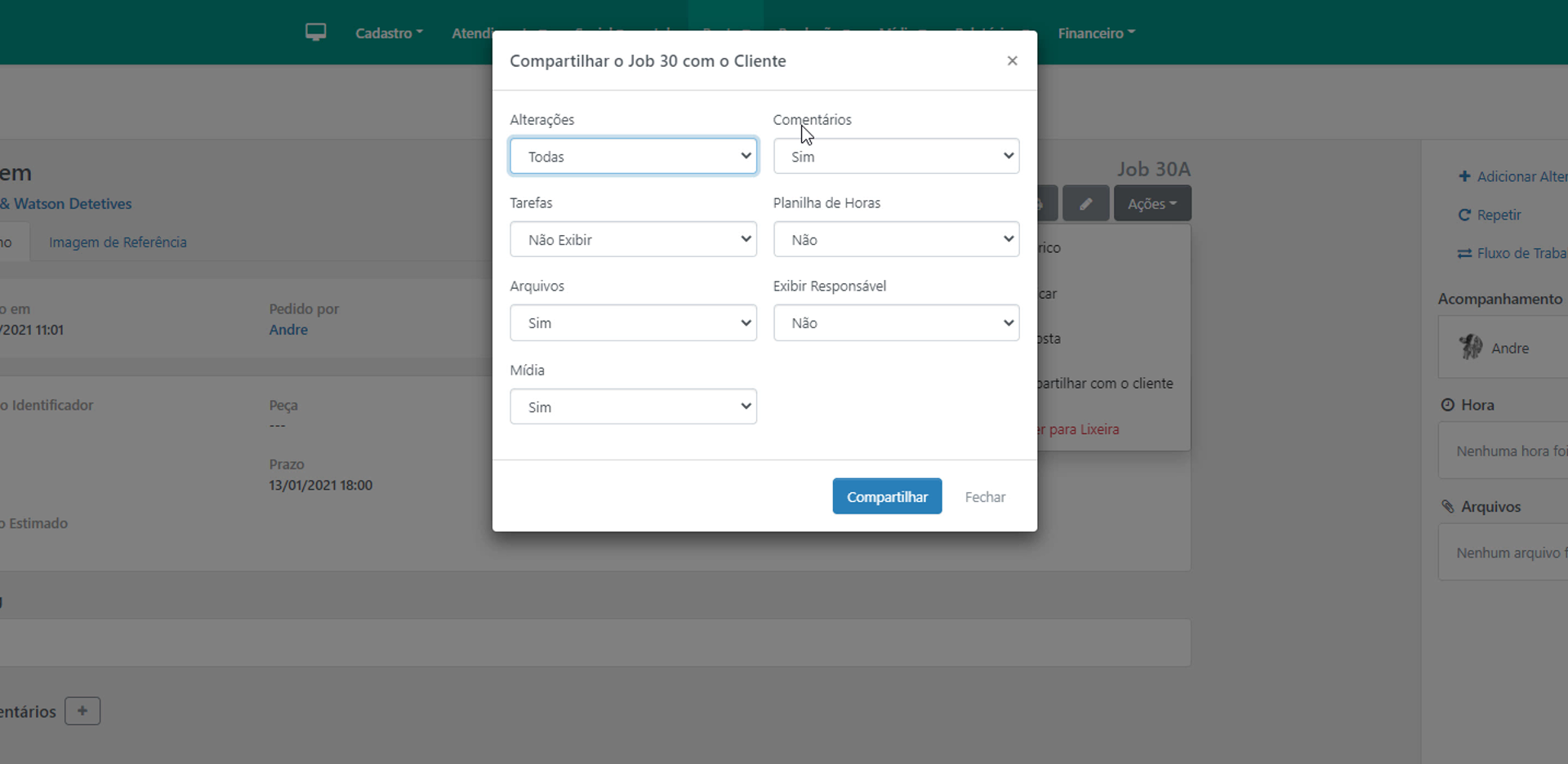Image resolution: width=1568 pixels, height=764 pixels.
Task: Open the Financeiro menu
Action: click(x=1096, y=33)
